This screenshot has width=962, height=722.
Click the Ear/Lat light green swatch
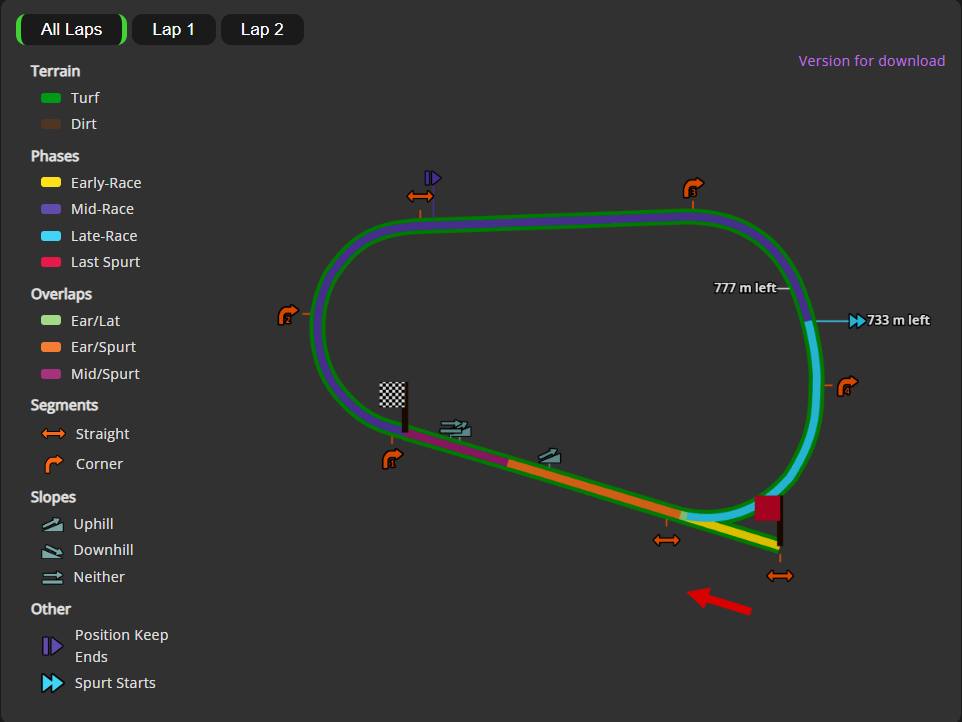pyautogui.click(x=51, y=320)
